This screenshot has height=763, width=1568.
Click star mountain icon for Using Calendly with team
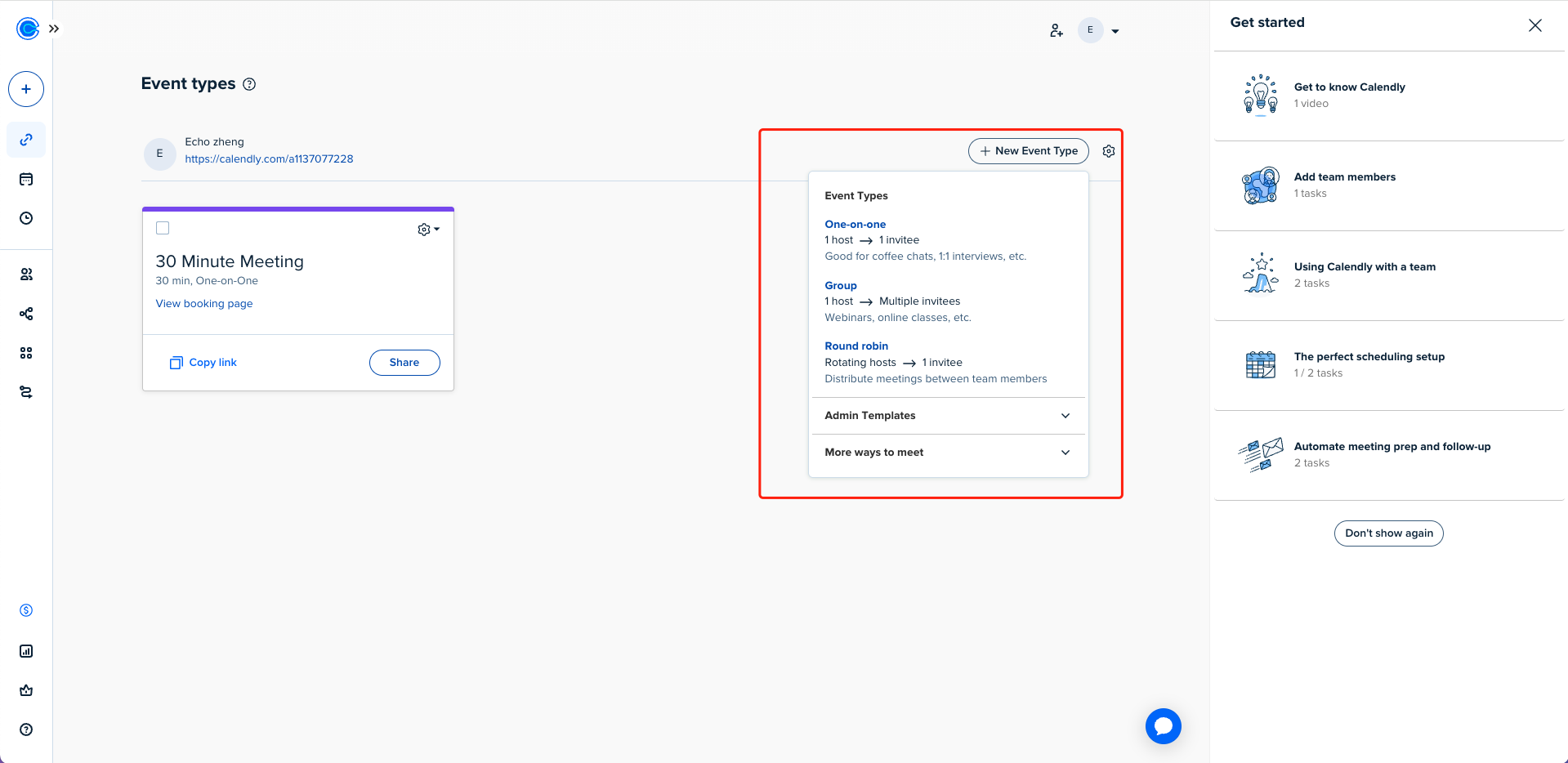[1261, 273]
